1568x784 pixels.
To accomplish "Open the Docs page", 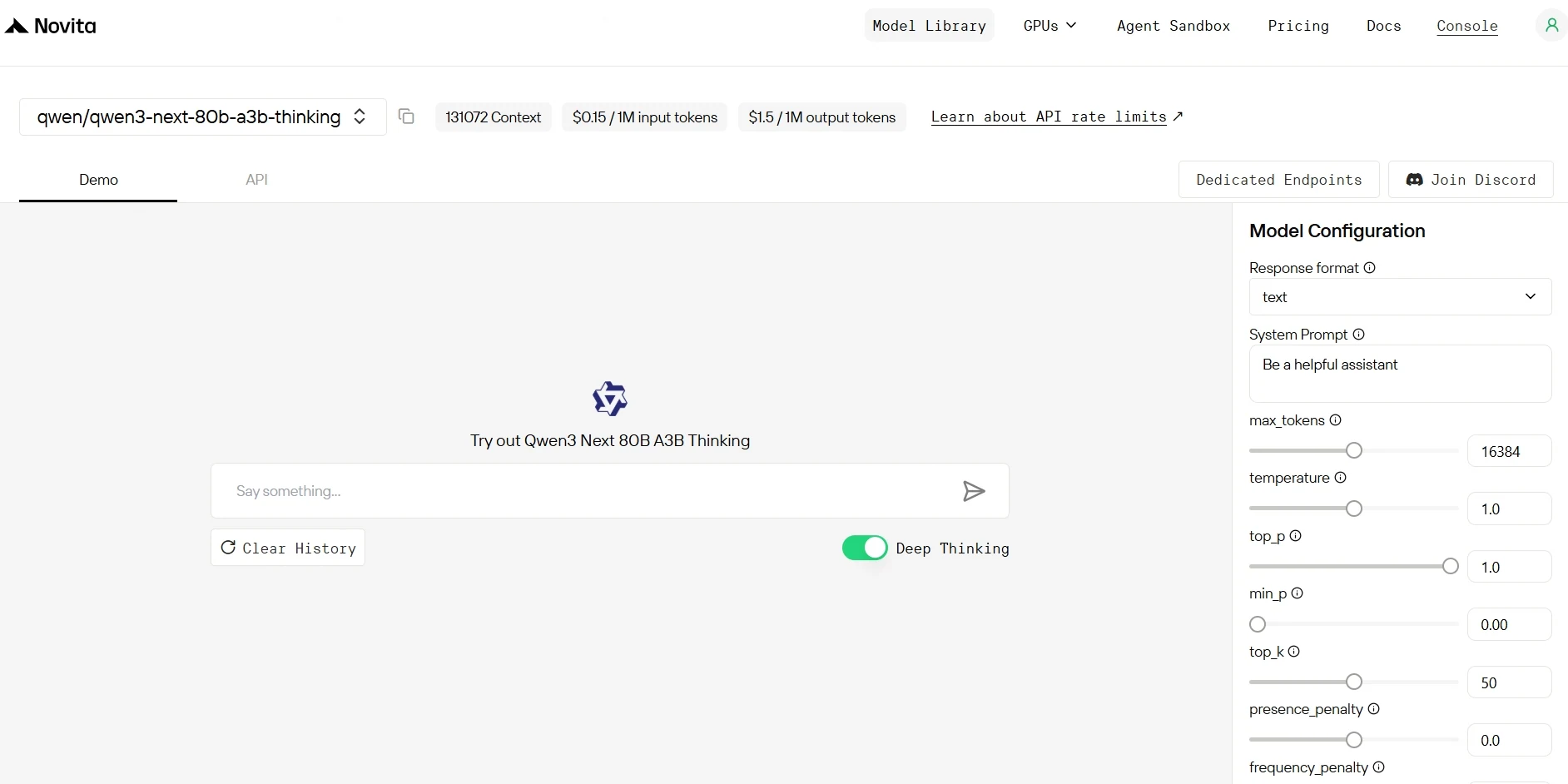I will click(x=1384, y=26).
